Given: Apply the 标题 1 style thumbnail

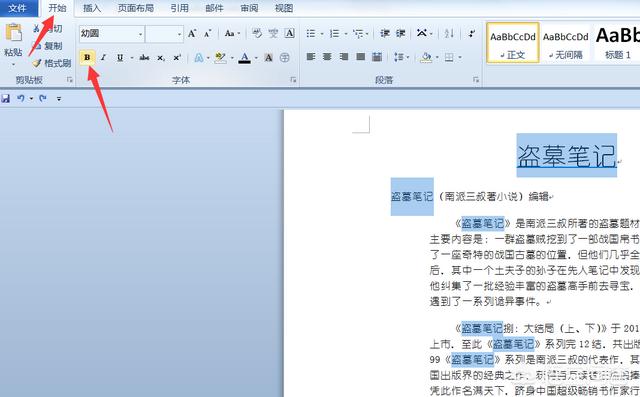Looking at the screenshot, I should (x=617, y=42).
